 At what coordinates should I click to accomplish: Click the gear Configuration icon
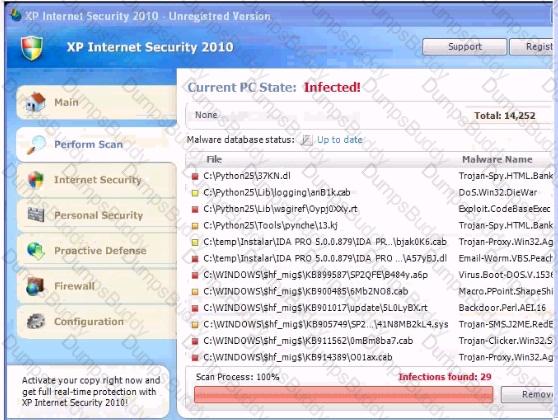pos(36,321)
